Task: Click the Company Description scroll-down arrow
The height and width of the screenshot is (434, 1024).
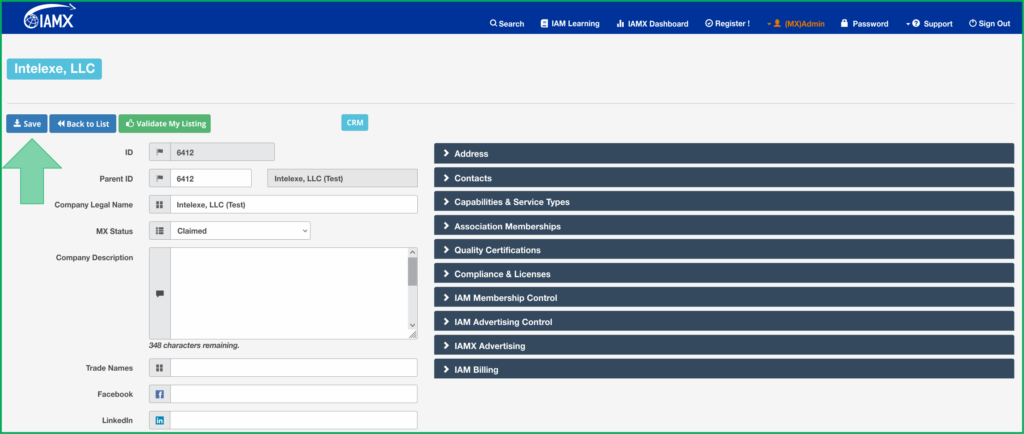Action: click(412, 324)
